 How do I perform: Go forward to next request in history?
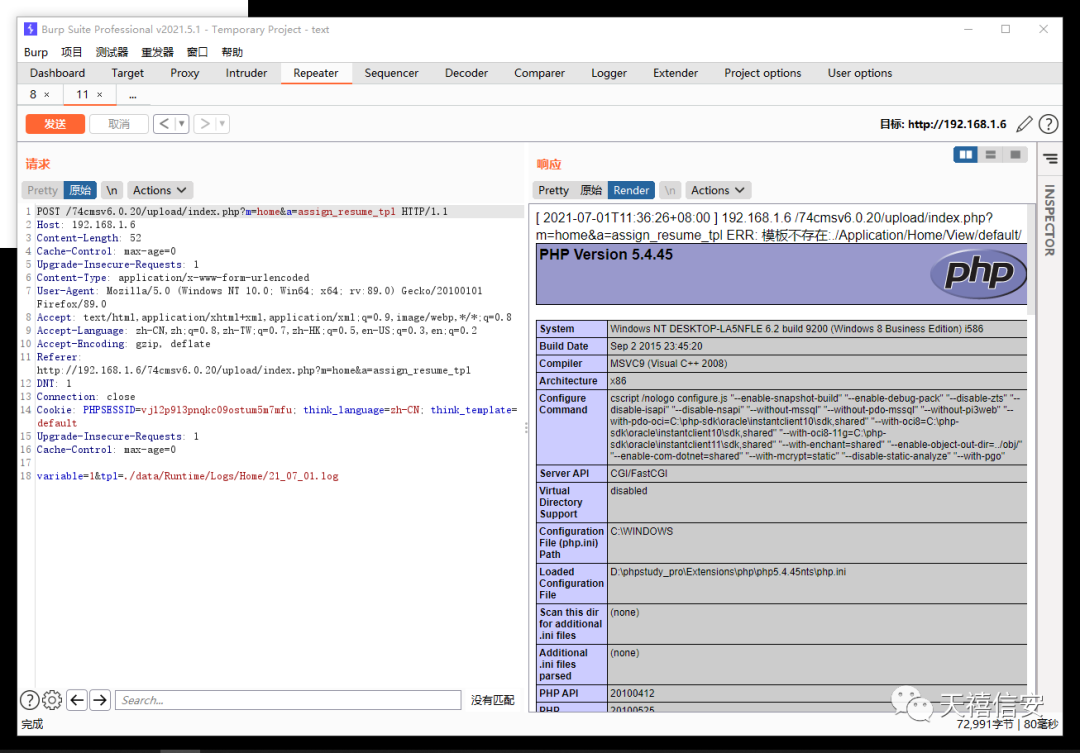[205, 124]
